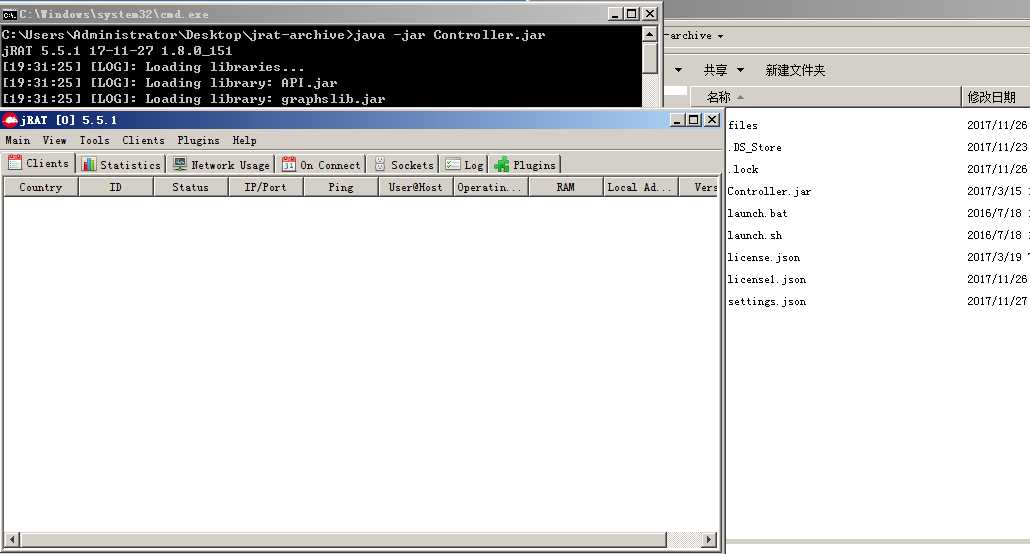This screenshot has width=1030, height=554.
Task: Click the Network Usage monitor icon
Action: pos(180,164)
